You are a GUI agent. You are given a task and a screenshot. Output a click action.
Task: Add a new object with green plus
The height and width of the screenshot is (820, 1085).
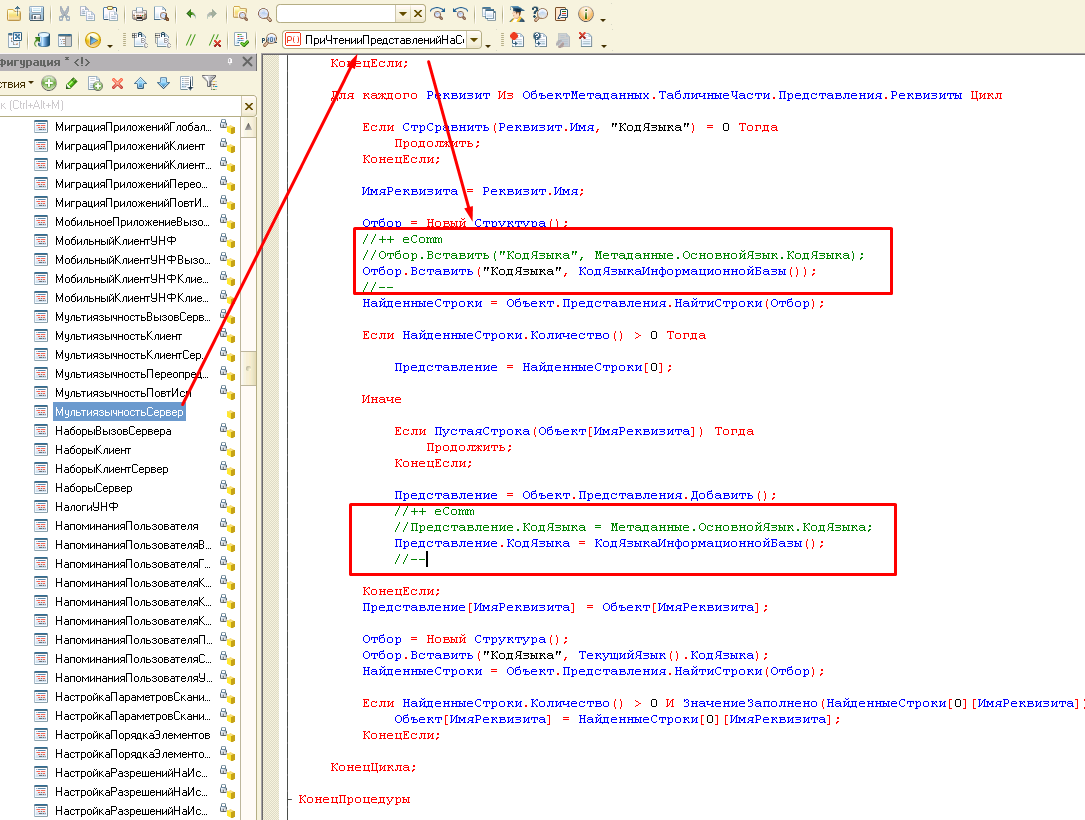coord(48,83)
